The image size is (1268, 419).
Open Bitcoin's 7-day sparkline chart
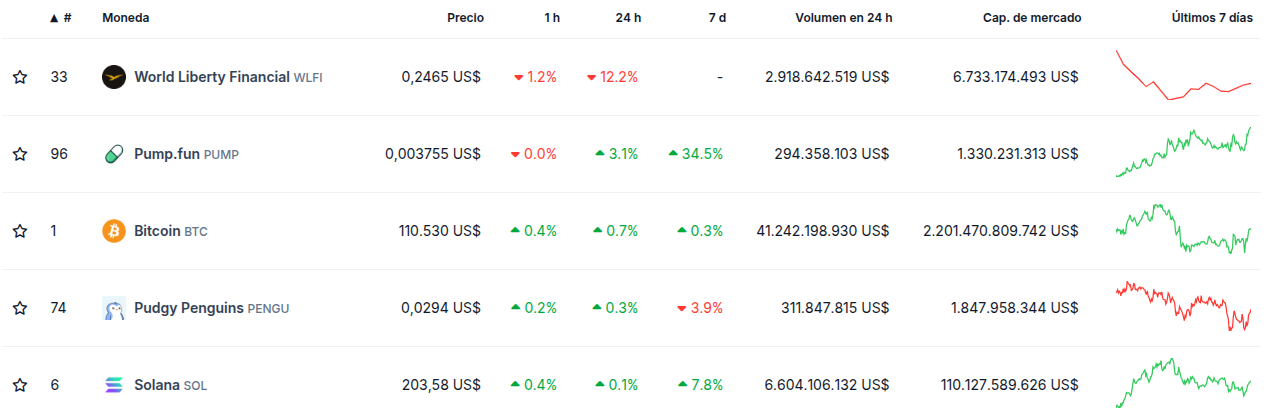tap(1183, 230)
